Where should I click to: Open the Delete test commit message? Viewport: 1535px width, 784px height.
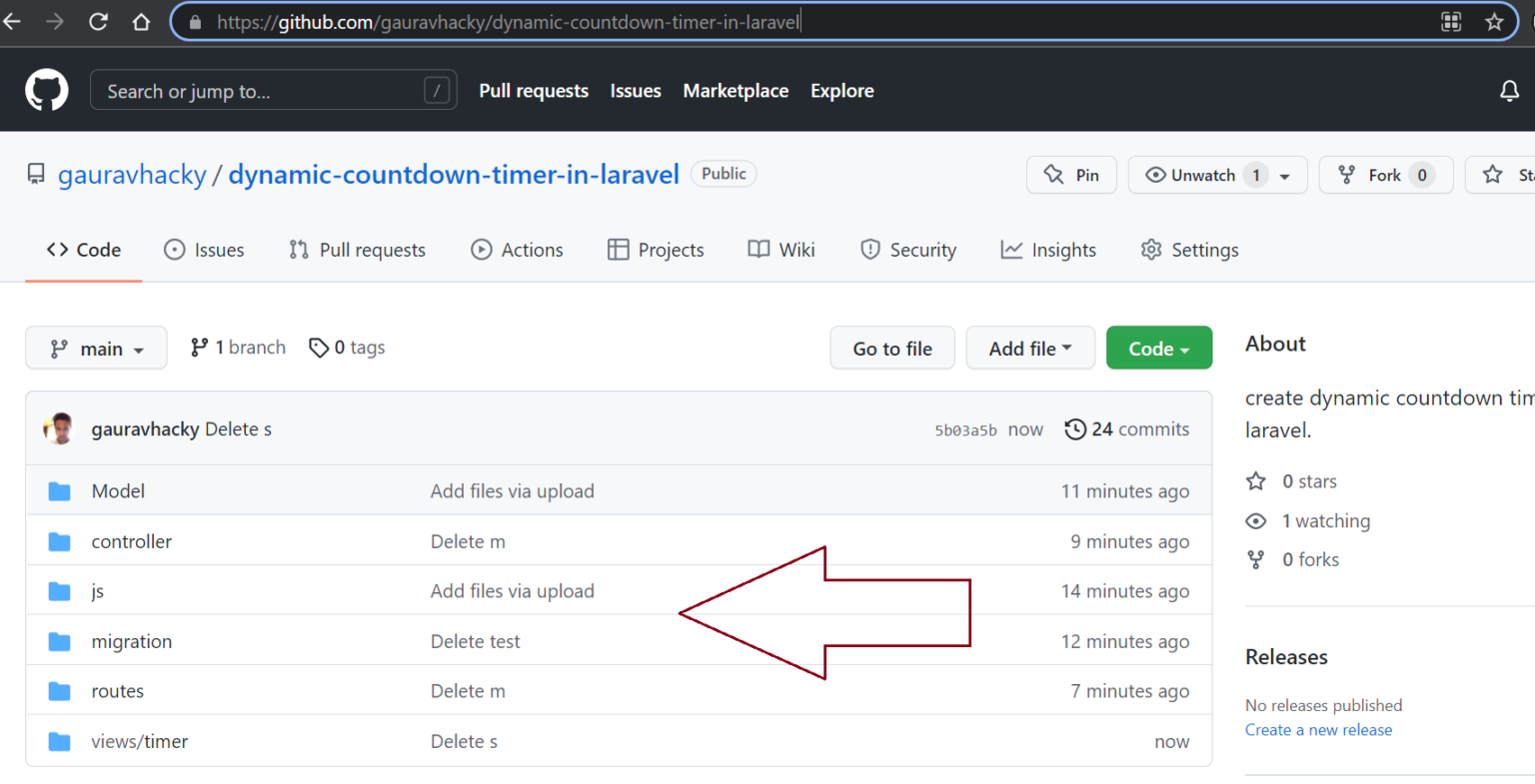tap(475, 641)
